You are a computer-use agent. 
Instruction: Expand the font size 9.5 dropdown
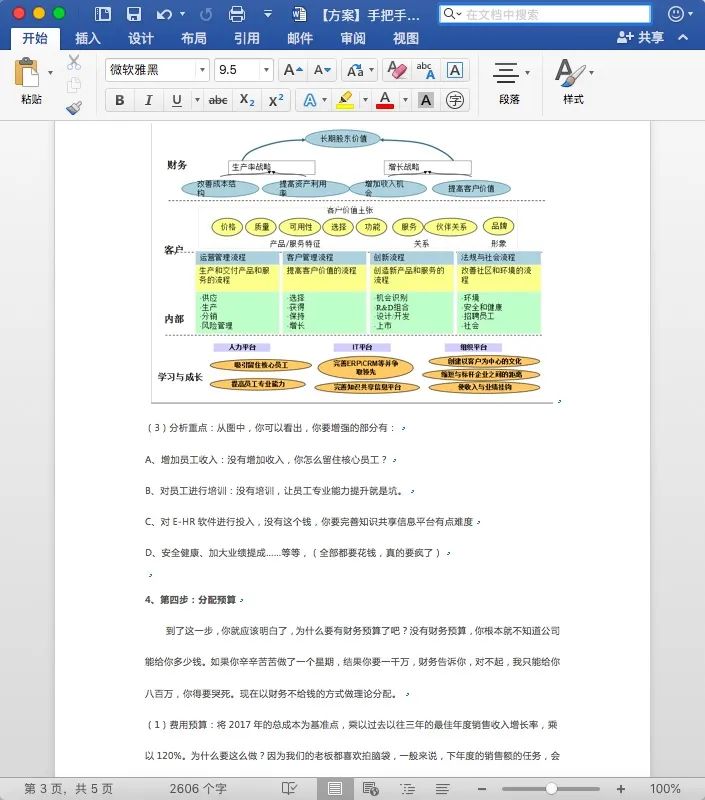[x=266, y=70]
